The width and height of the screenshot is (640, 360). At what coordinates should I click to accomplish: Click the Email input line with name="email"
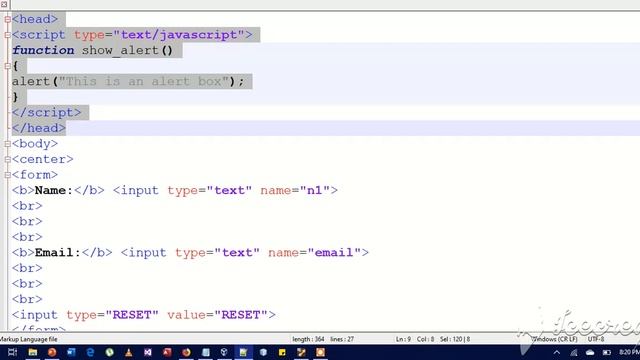tap(190, 253)
